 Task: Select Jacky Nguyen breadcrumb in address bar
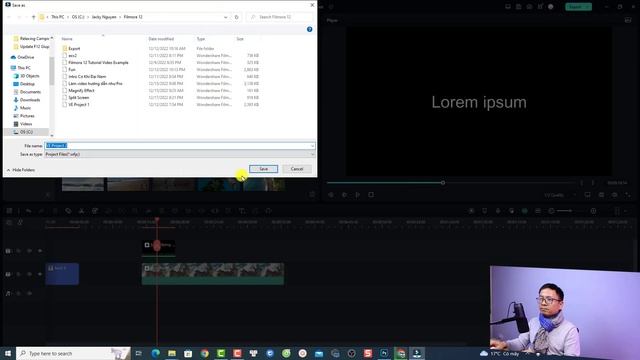104,17
